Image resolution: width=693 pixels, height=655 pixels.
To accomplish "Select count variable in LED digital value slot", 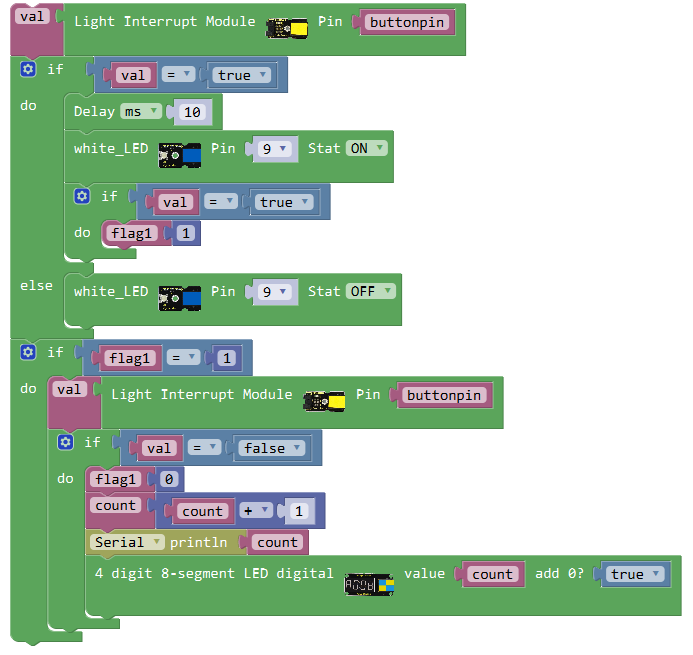I will click(493, 574).
